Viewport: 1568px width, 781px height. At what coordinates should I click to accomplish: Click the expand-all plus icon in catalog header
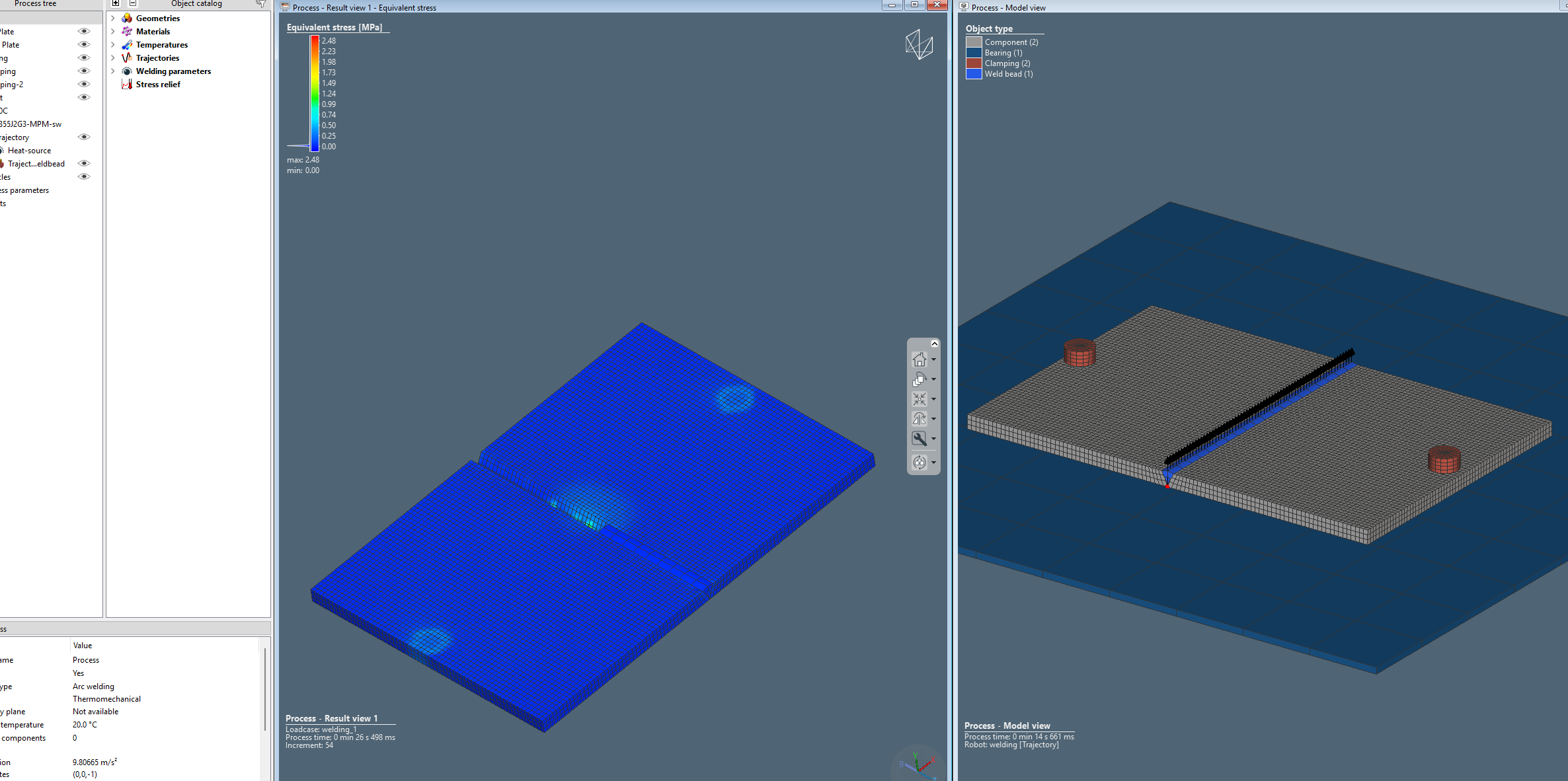coord(116,3)
